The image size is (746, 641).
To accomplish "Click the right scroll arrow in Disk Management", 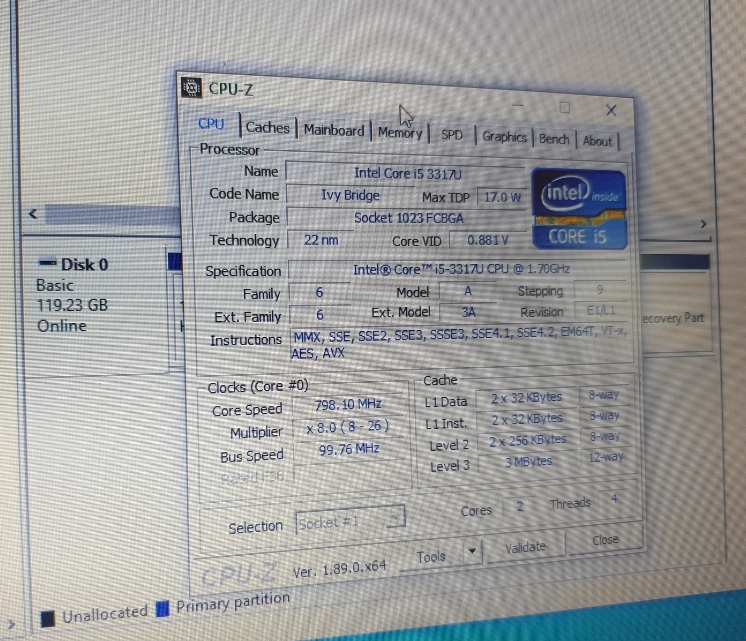I will click(703, 223).
